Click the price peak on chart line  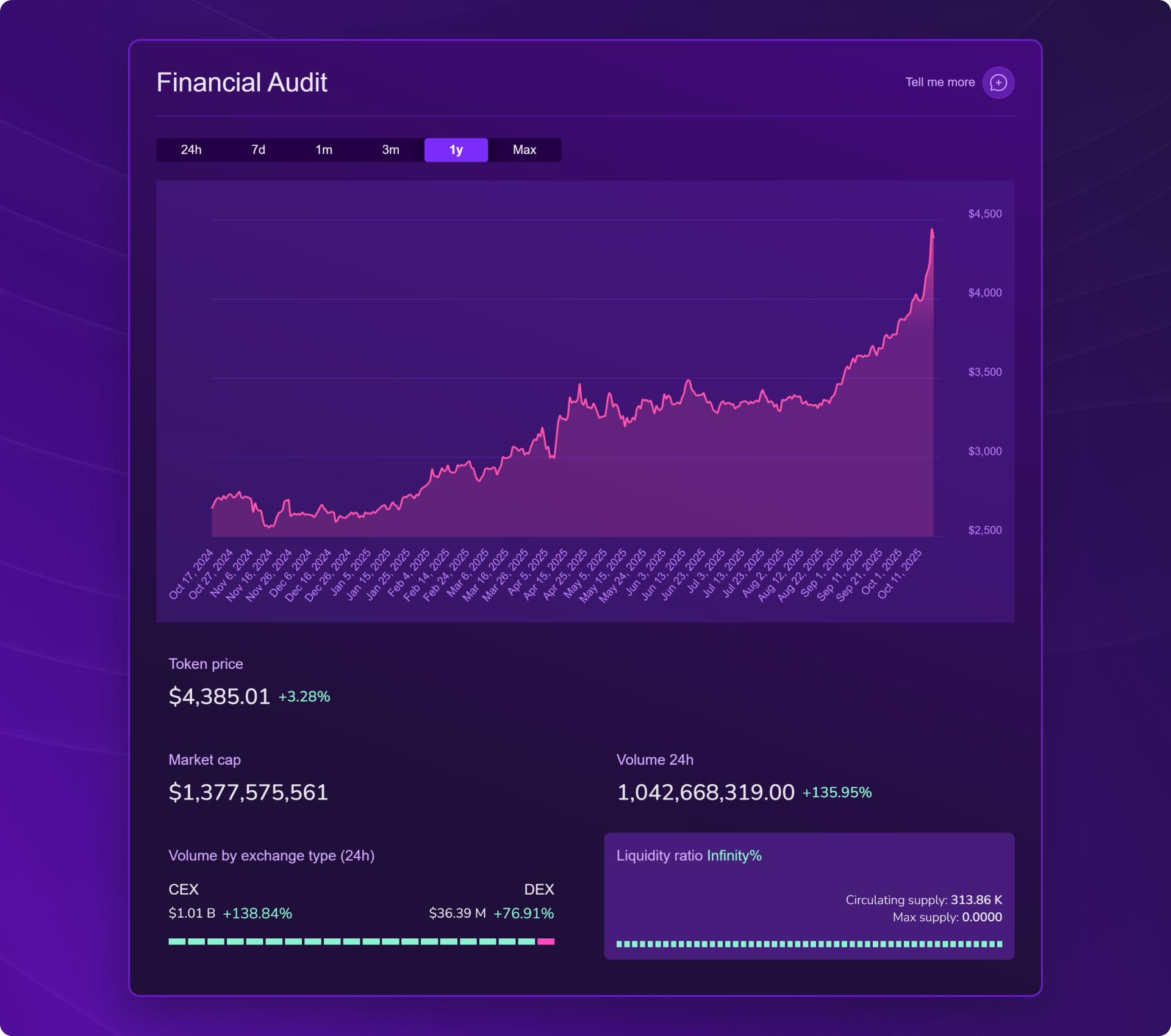pyautogui.click(x=932, y=230)
